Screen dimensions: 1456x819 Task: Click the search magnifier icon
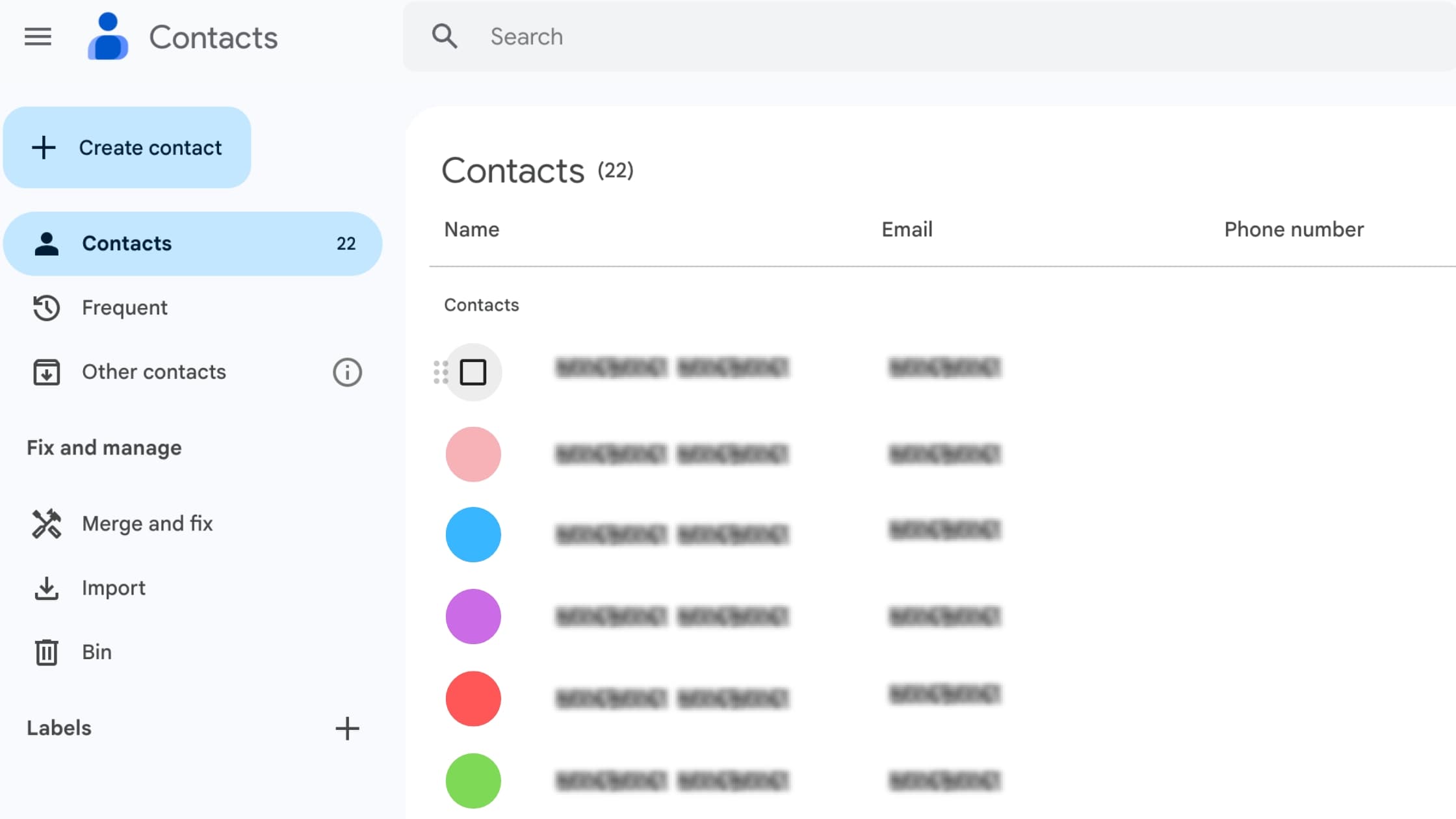tap(445, 36)
